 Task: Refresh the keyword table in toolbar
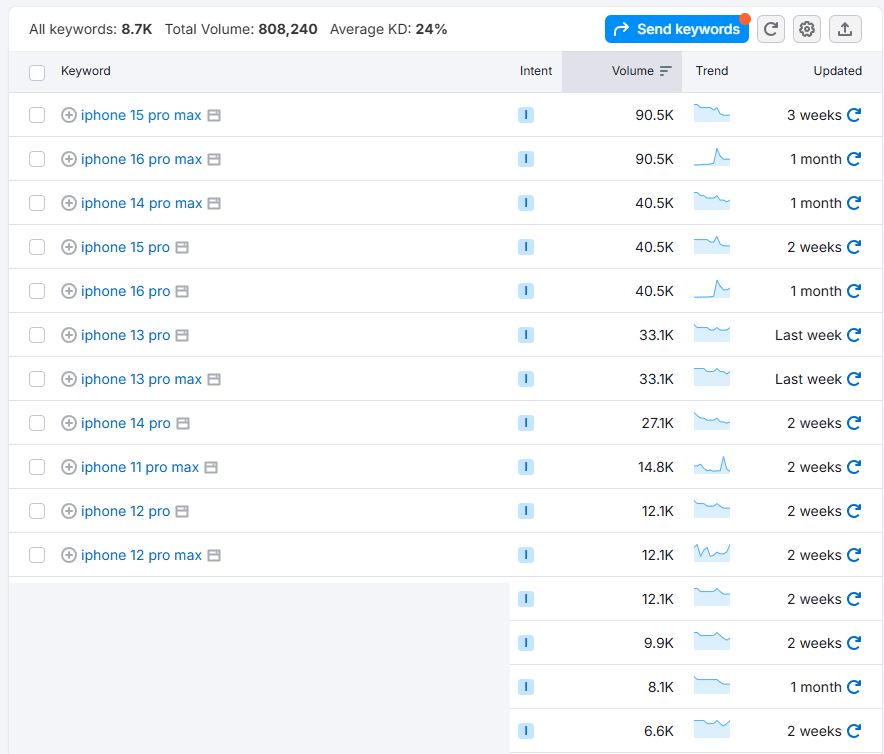click(771, 29)
